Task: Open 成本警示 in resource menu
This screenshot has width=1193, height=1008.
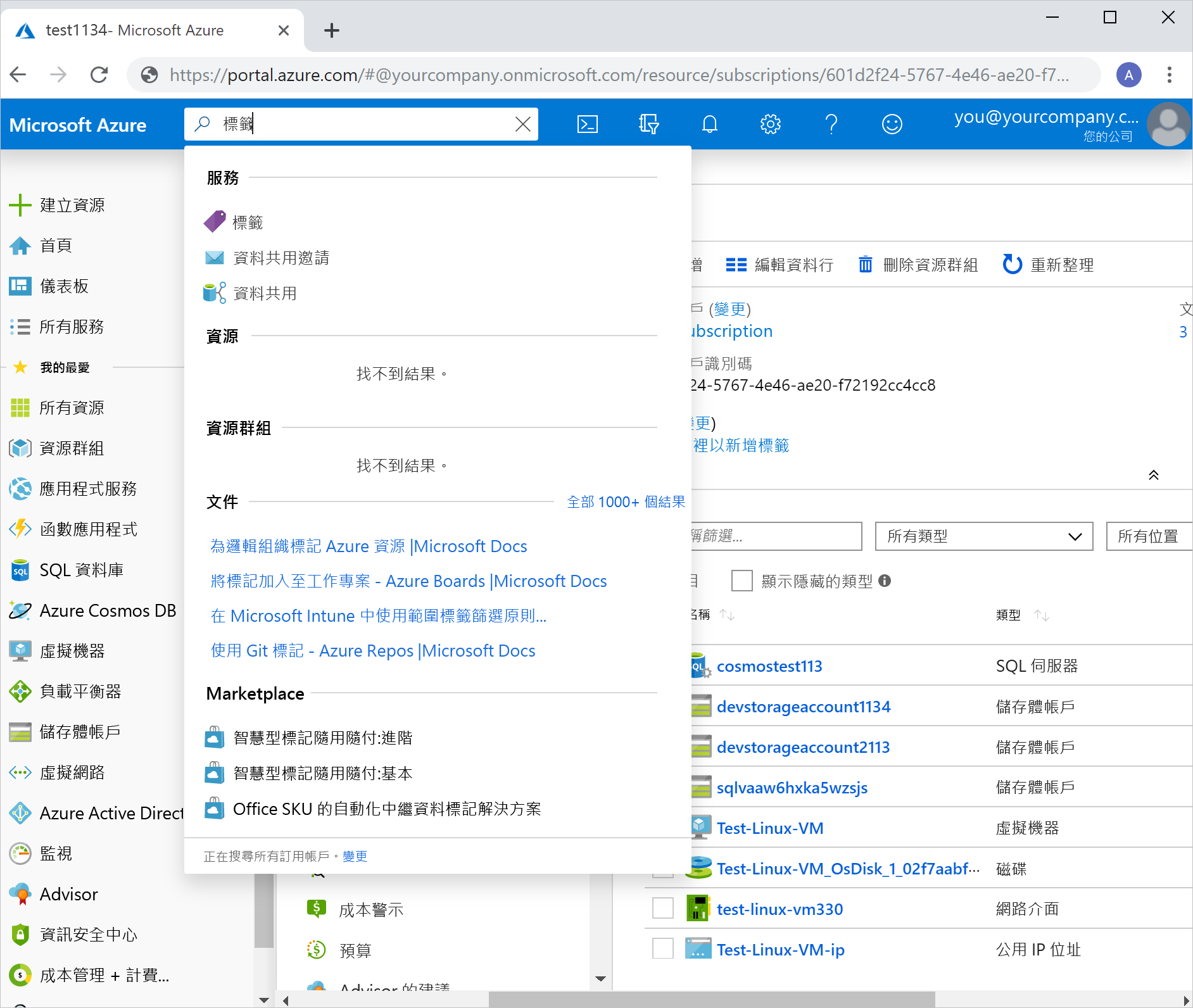Action: tap(355, 910)
